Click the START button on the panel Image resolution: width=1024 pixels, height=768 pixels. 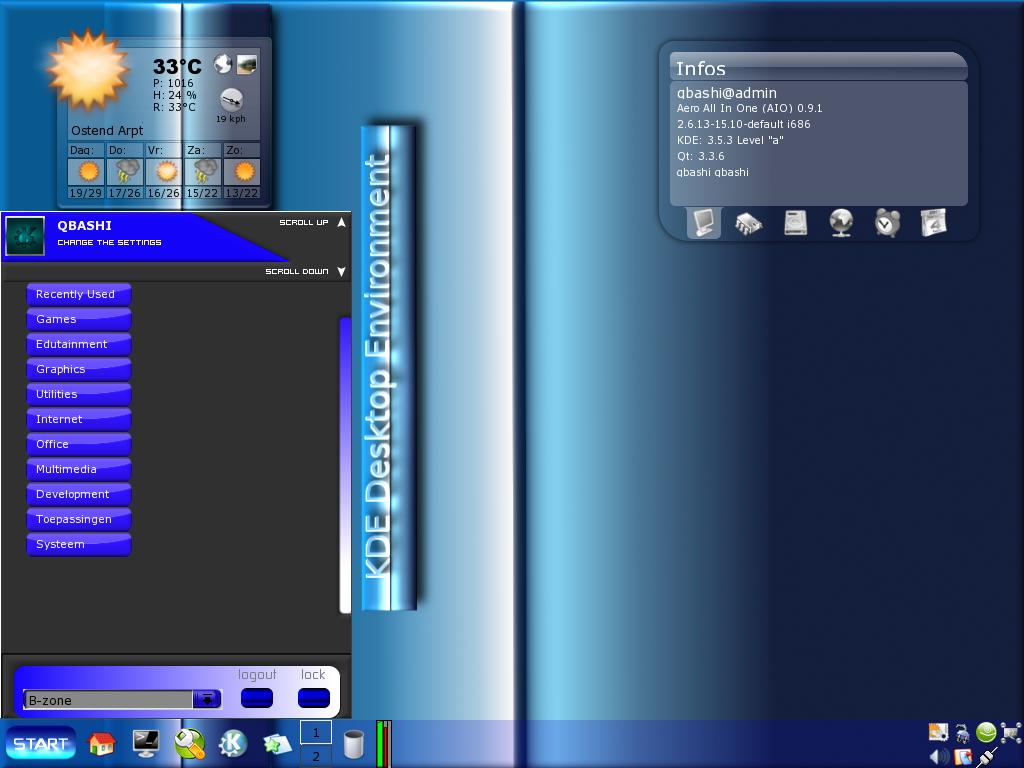click(x=40, y=743)
